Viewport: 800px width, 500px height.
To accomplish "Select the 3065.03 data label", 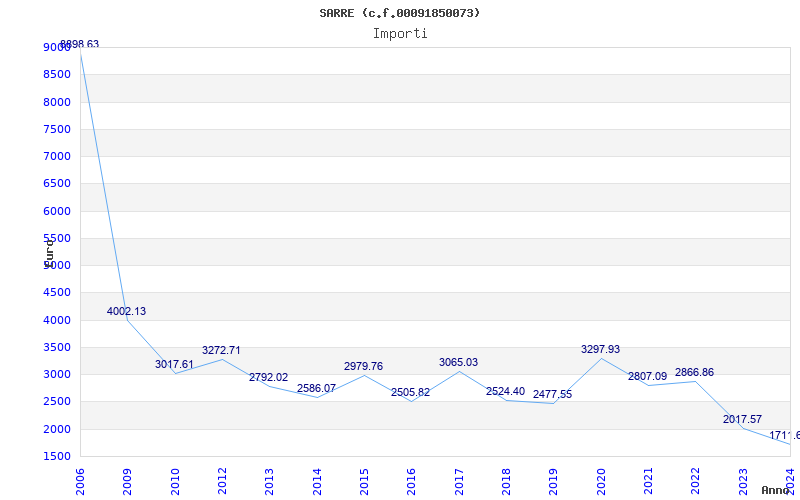I will click(458, 362).
